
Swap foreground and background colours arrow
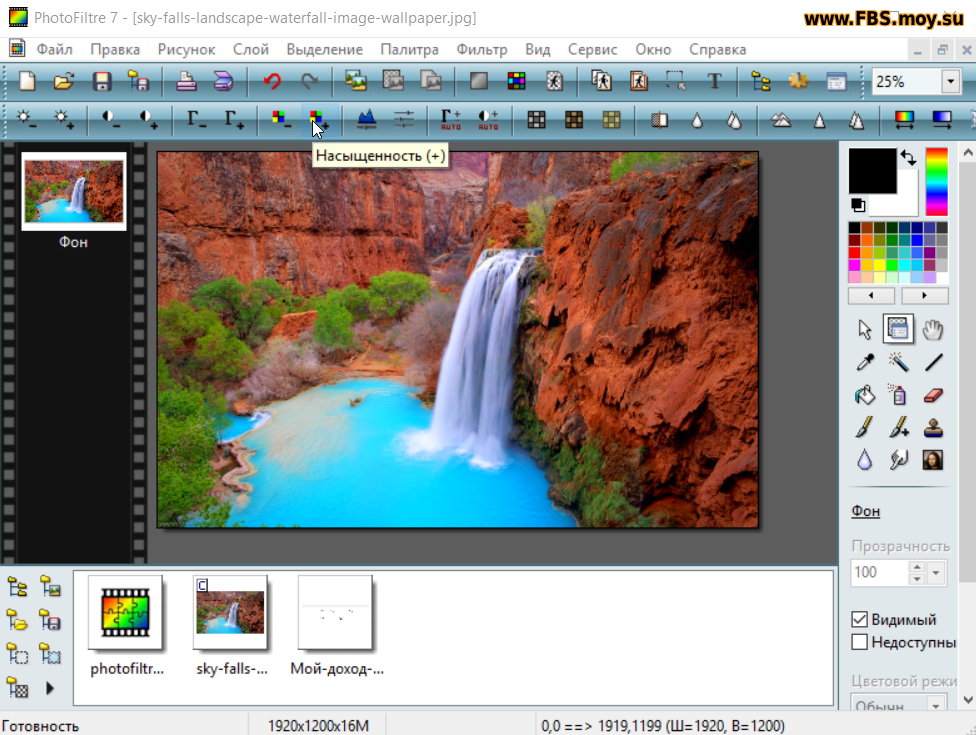click(908, 158)
